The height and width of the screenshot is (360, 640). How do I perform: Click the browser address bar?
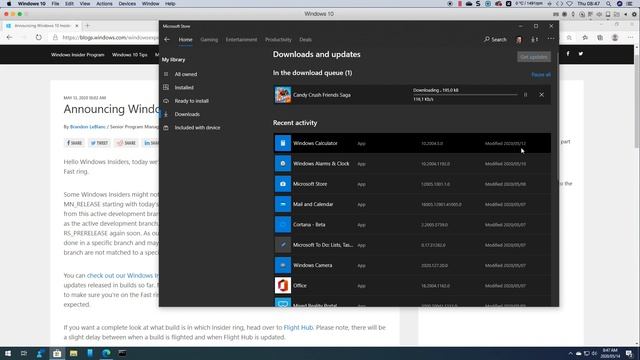point(110,38)
